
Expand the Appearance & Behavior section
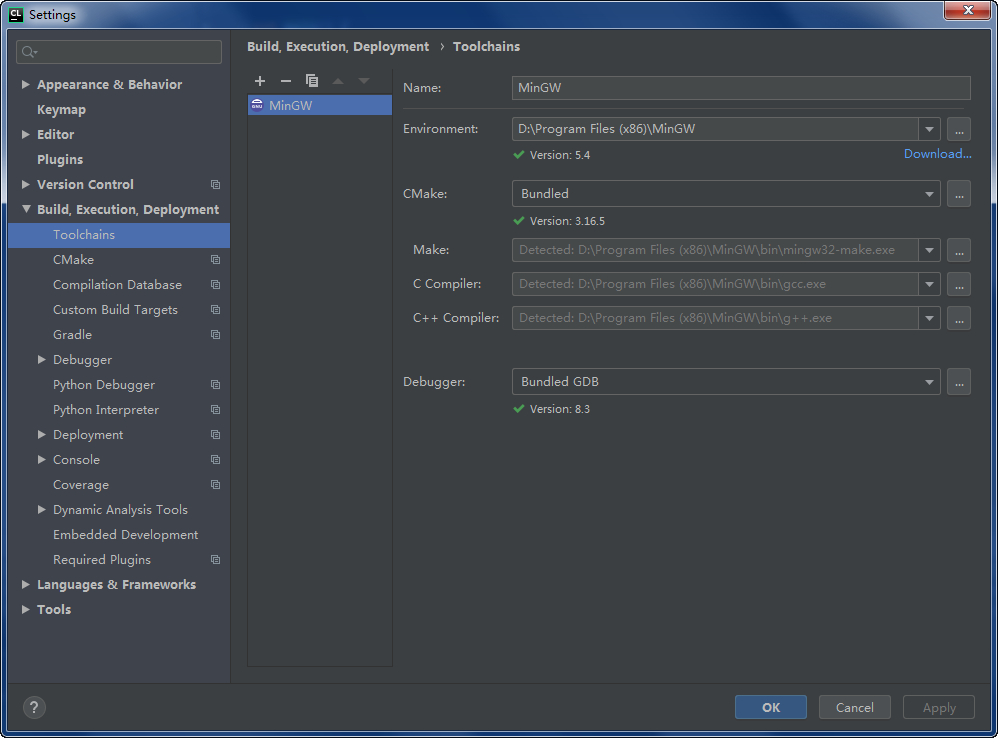pyautogui.click(x=26, y=85)
